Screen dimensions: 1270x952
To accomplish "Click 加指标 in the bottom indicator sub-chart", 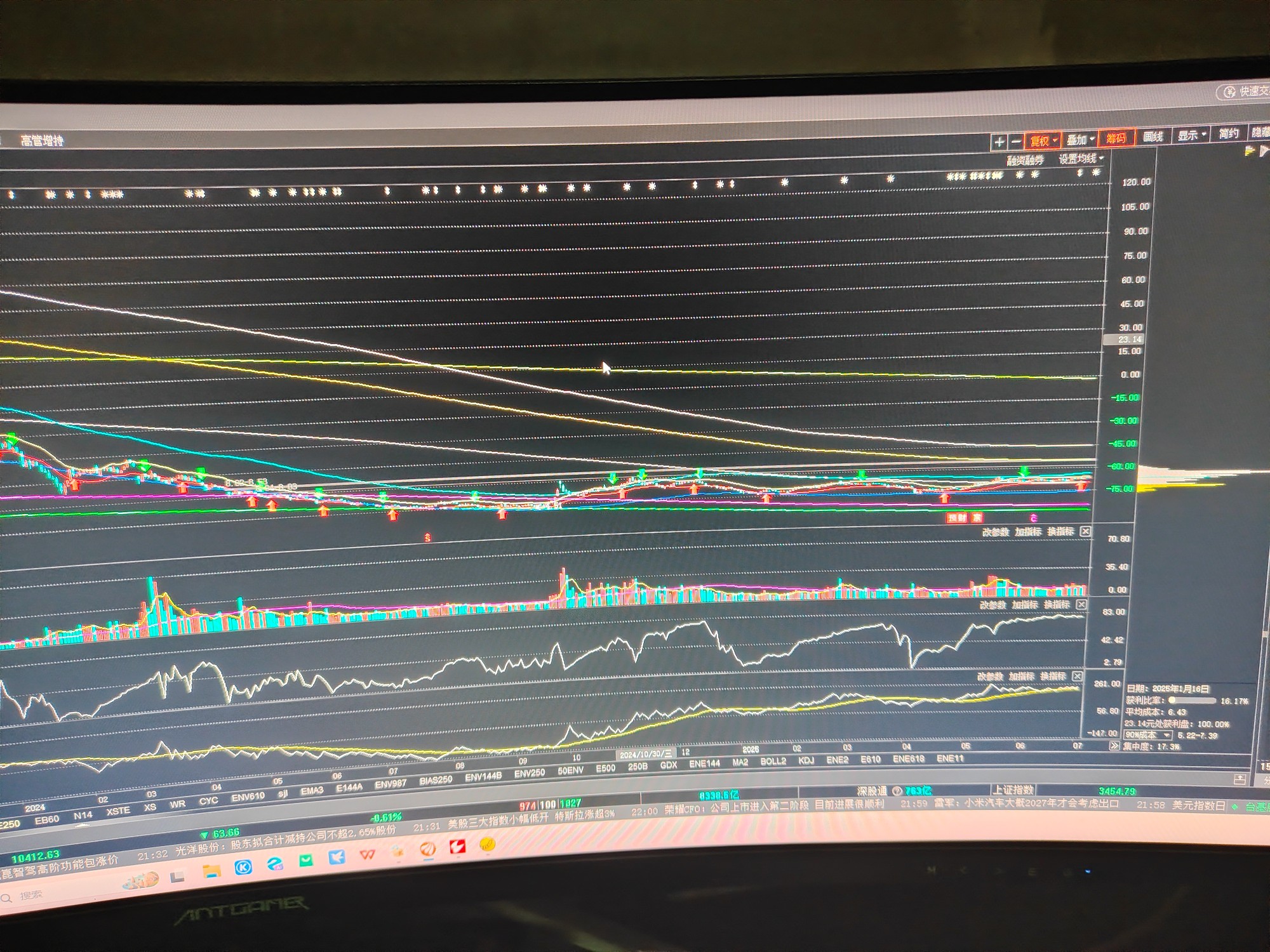I will 1021,677.
